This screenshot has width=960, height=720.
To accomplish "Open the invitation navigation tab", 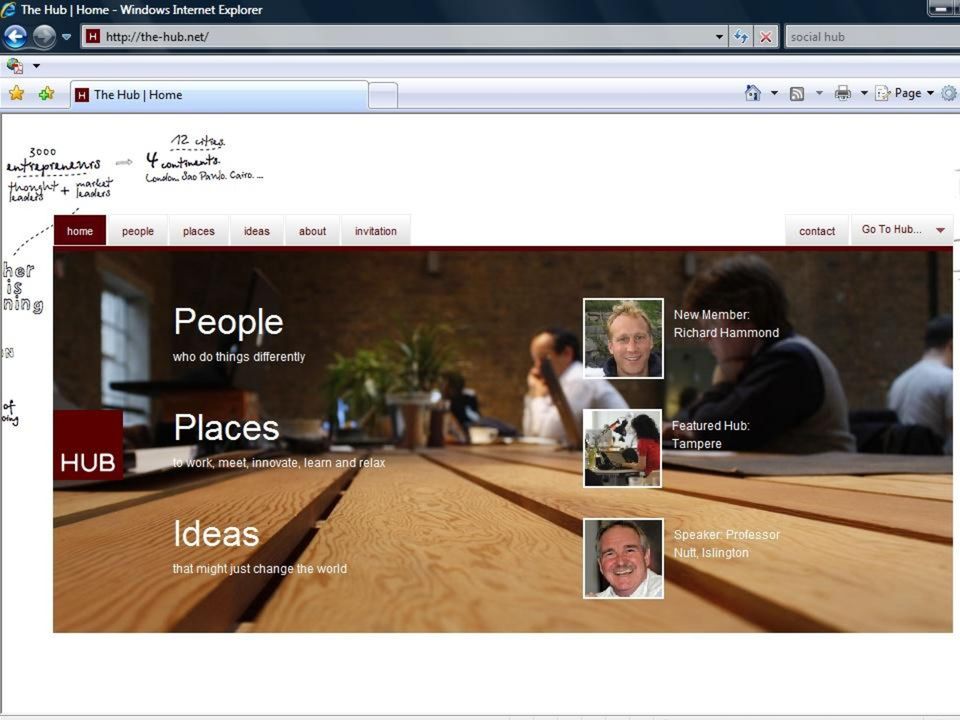I will click(x=376, y=231).
